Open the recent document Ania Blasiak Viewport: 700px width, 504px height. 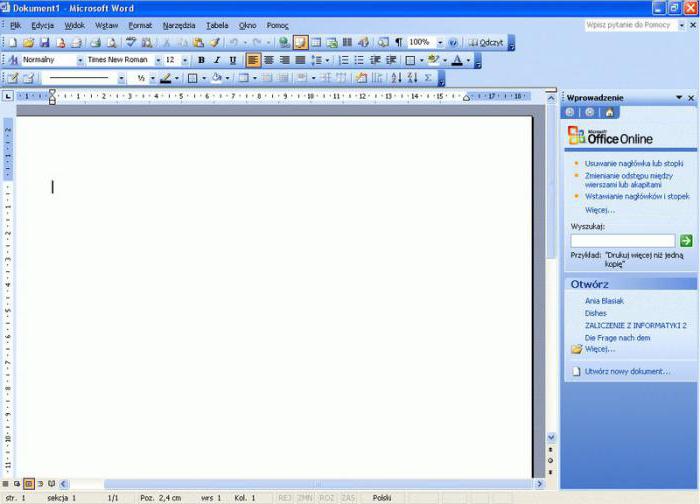pos(604,301)
